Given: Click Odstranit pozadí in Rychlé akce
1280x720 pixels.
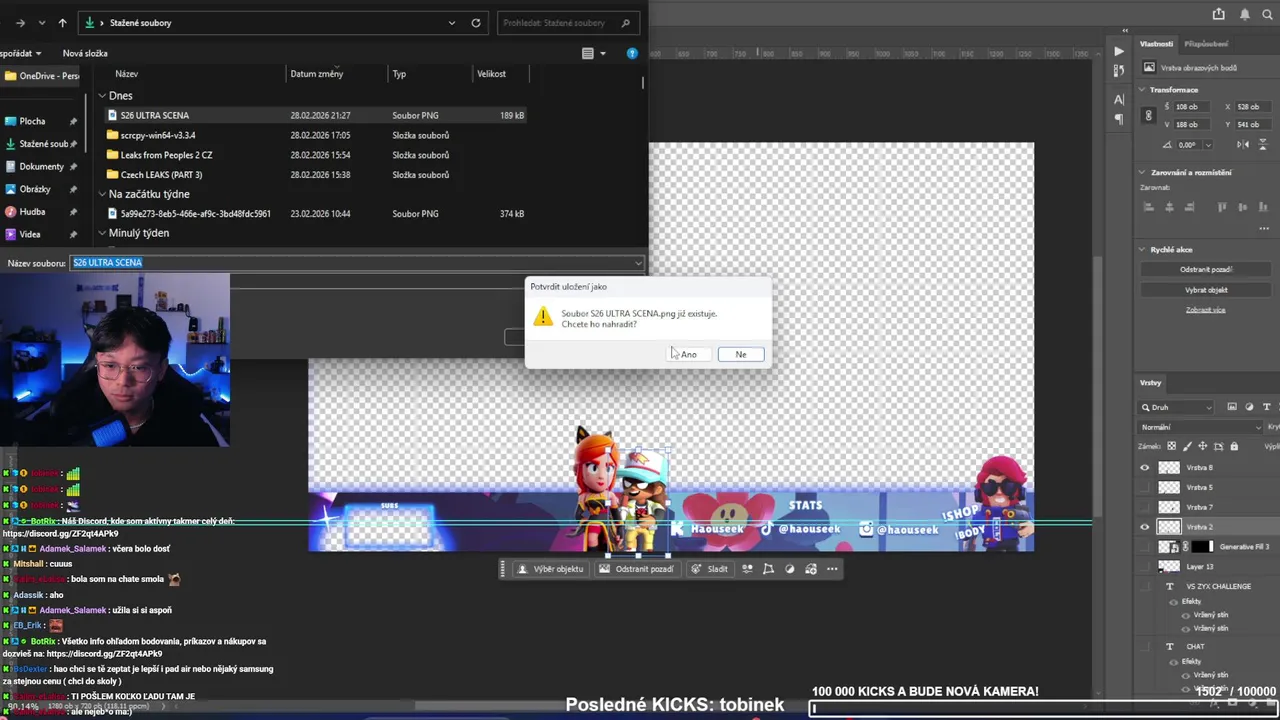Looking at the screenshot, I should tap(1205, 269).
